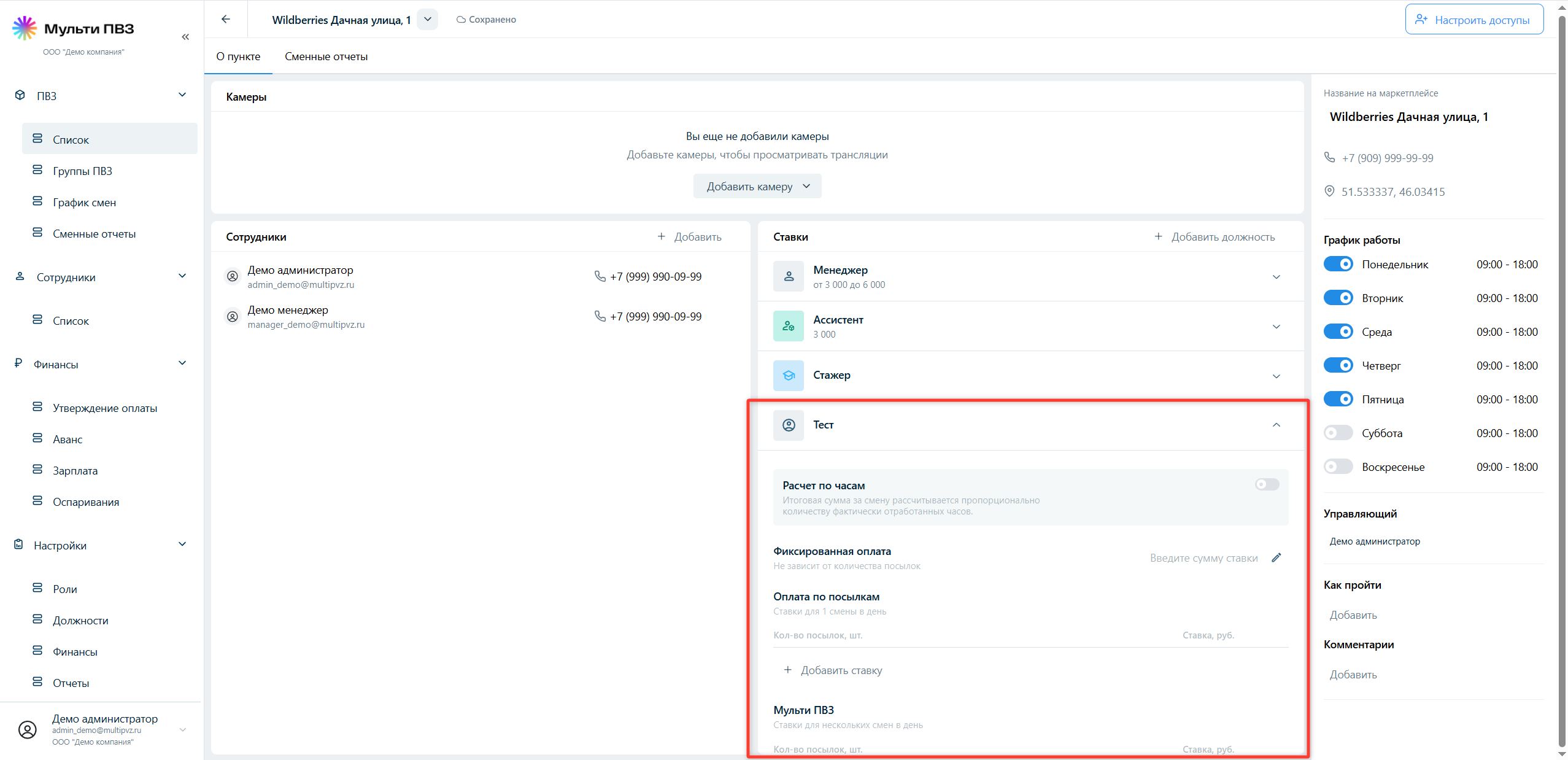Expand the Ассистент rate row

(x=1276, y=327)
